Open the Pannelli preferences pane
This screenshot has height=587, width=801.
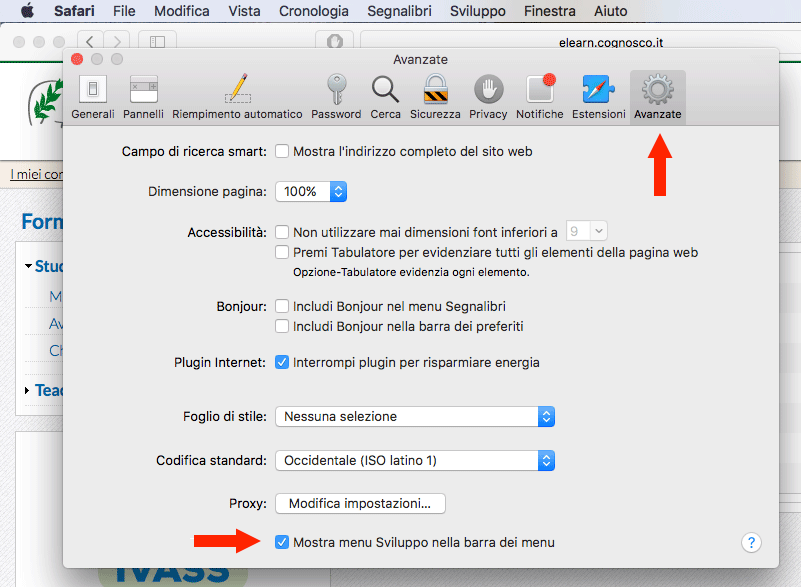(144, 97)
